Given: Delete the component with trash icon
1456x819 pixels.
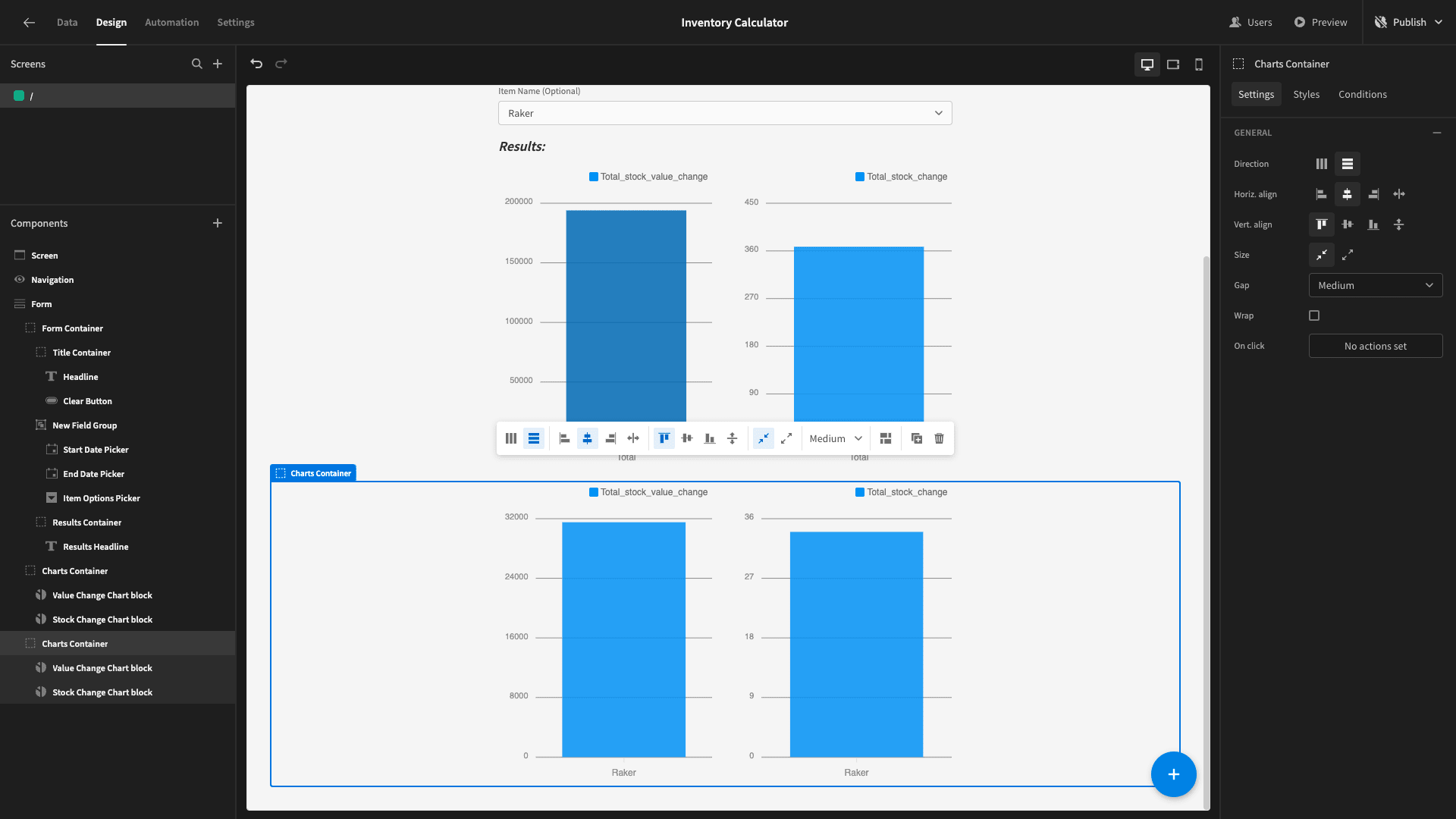Looking at the screenshot, I should click(x=940, y=438).
